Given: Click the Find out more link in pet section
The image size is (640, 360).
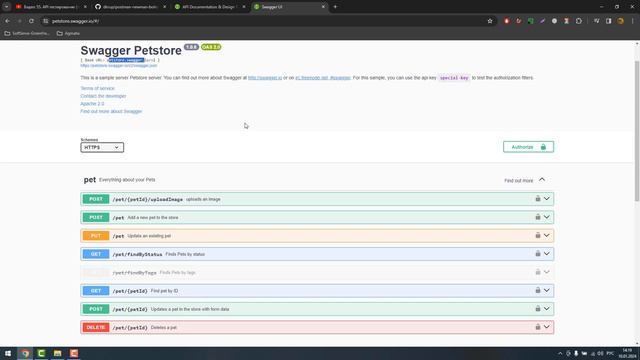Looking at the screenshot, I should [518, 180].
